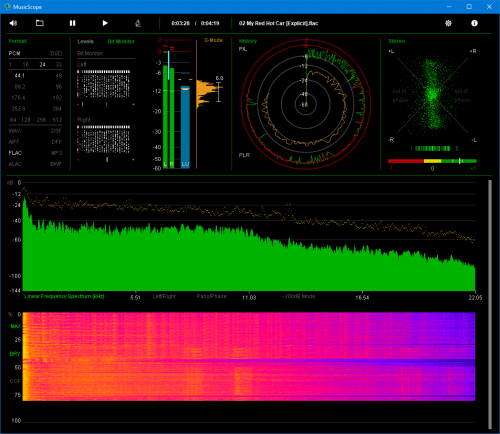Click the microscope analysis icon
The height and width of the screenshot is (434, 500).
(x=138, y=23)
